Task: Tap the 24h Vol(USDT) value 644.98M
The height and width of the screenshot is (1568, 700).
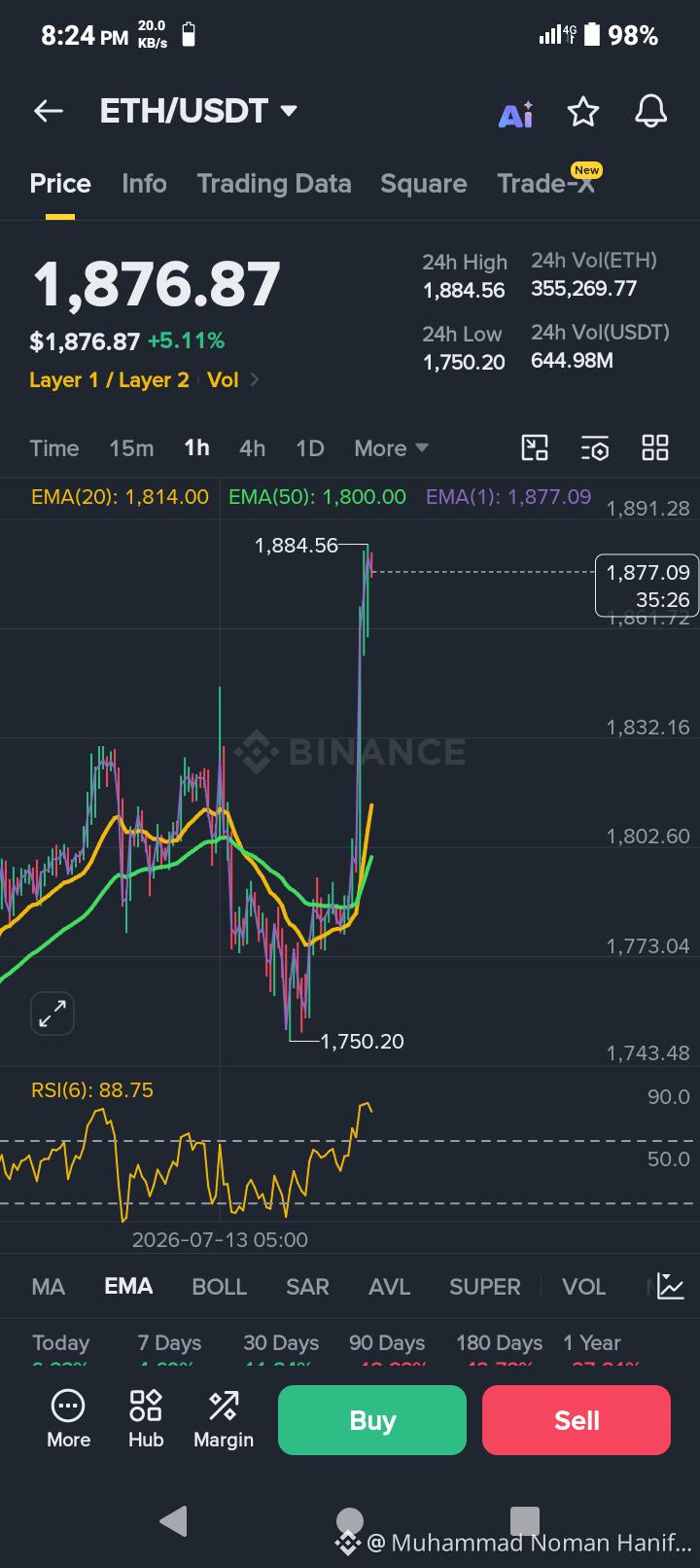Action: click(x=572, y=361)
